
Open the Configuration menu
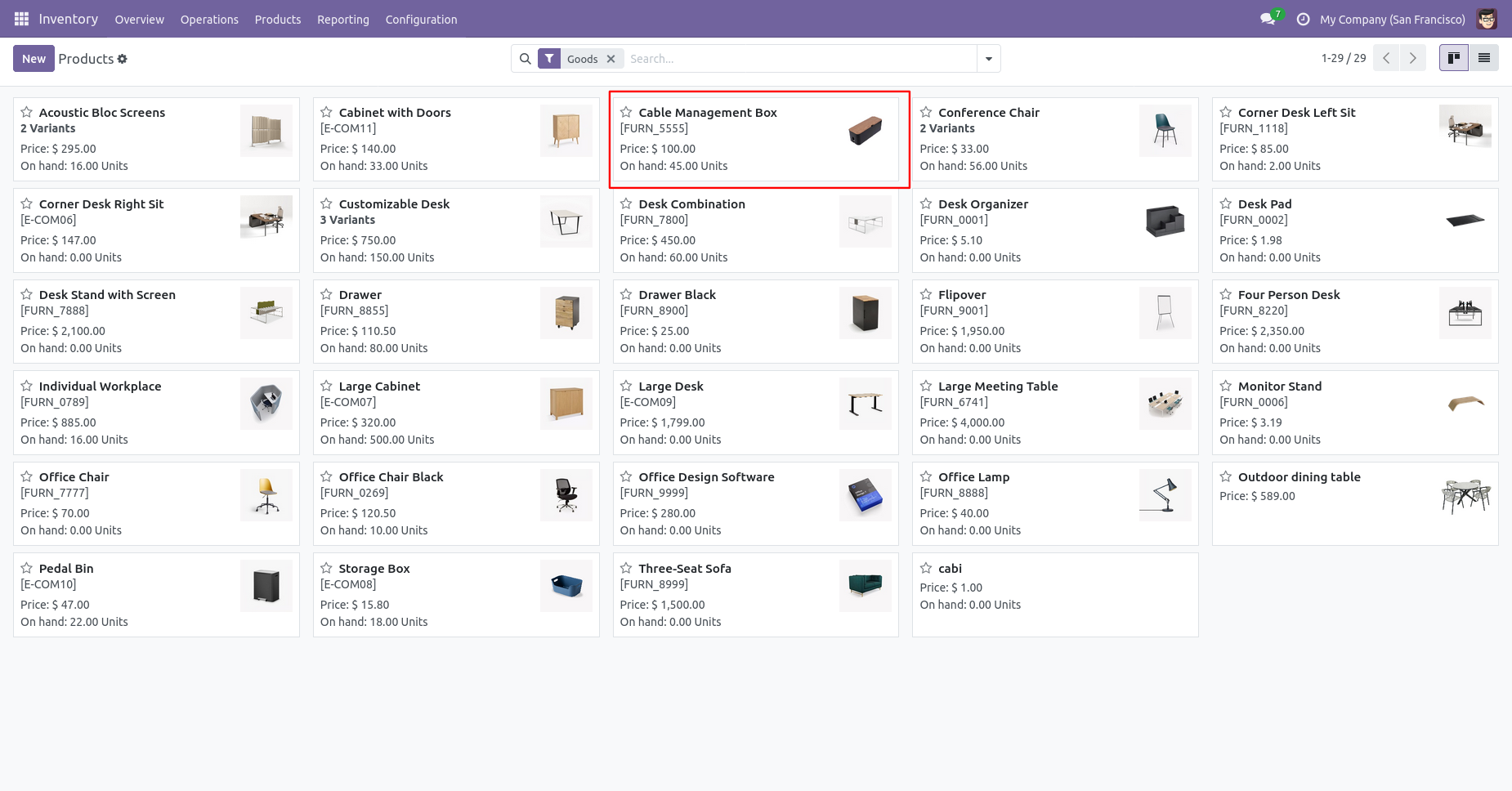click(x=421, y=20)
